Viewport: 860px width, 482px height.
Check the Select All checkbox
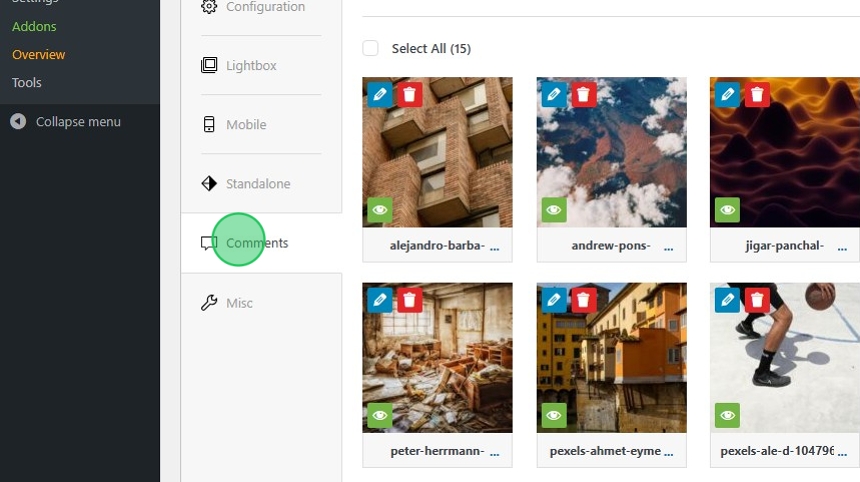coord(371,48)
